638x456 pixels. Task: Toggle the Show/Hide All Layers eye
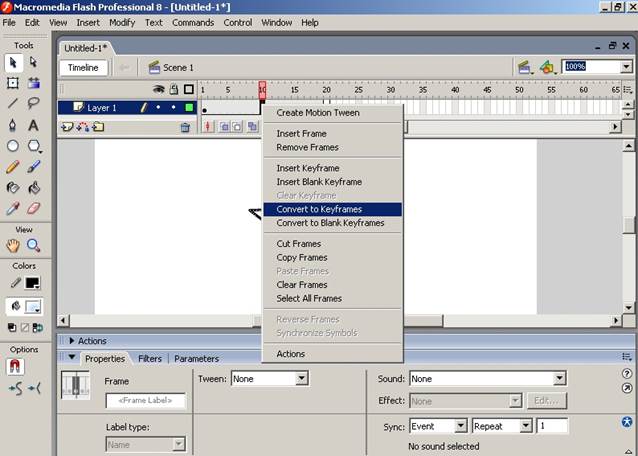159,89
